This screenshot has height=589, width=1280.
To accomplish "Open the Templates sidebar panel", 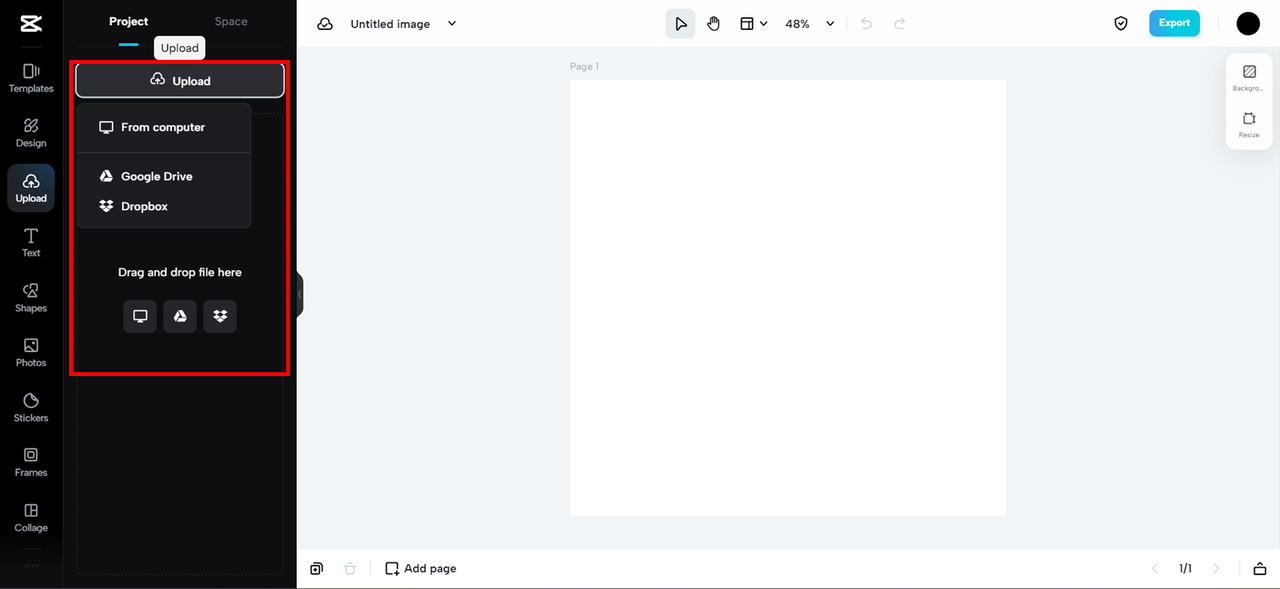I will pyautogui.click(x=31, y=78).
